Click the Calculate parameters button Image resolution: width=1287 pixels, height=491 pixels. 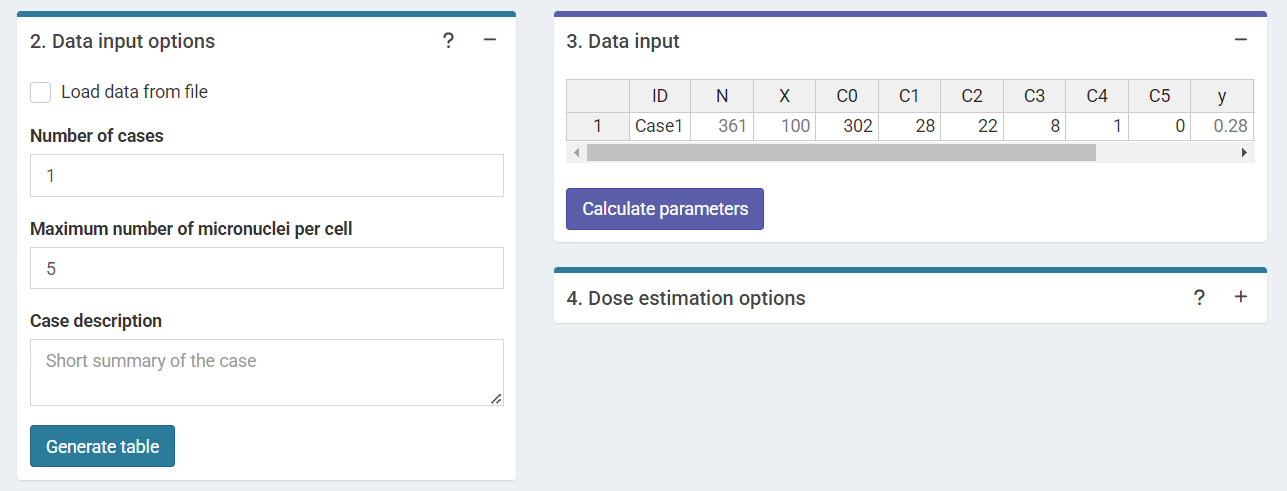(665, 209)
